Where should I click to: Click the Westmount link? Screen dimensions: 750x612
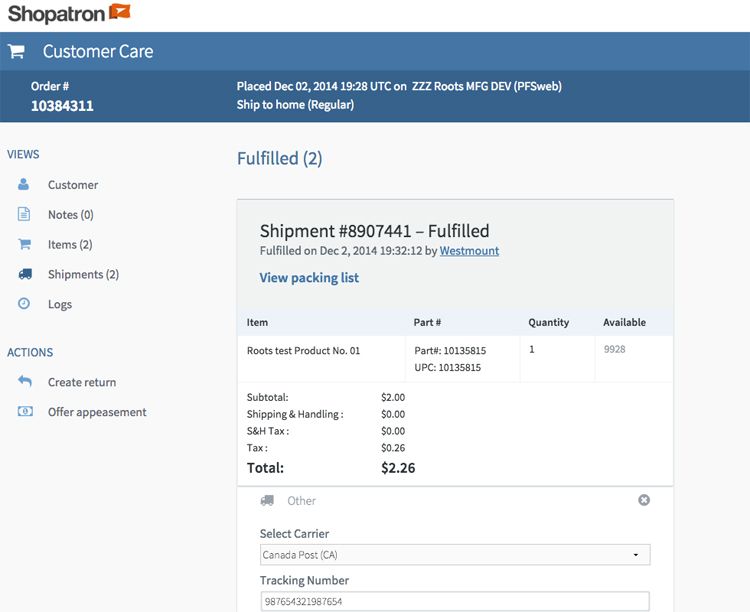point(469,251)
